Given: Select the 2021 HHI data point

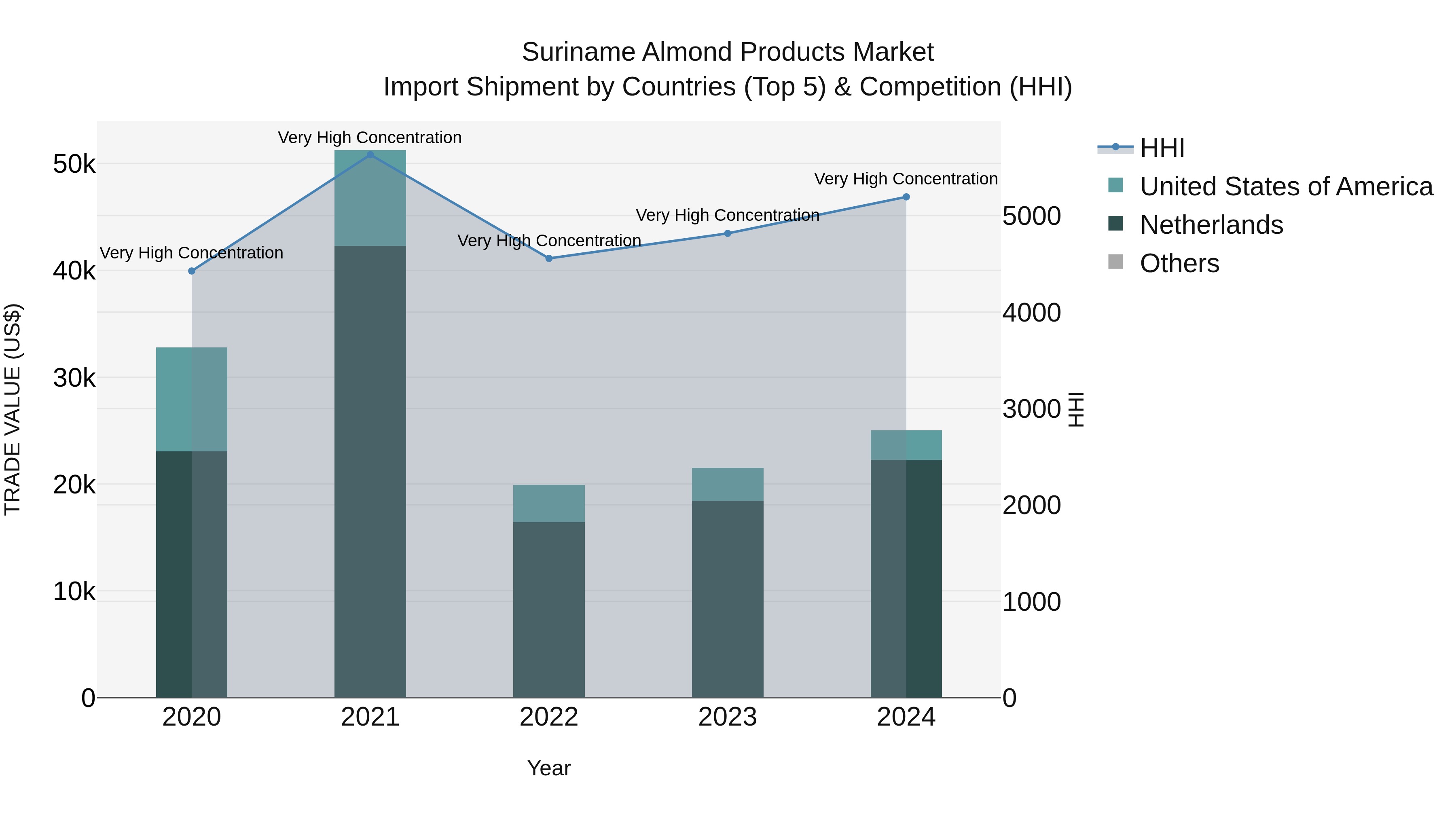Looking at the screenshot, I should pos(370,155).
